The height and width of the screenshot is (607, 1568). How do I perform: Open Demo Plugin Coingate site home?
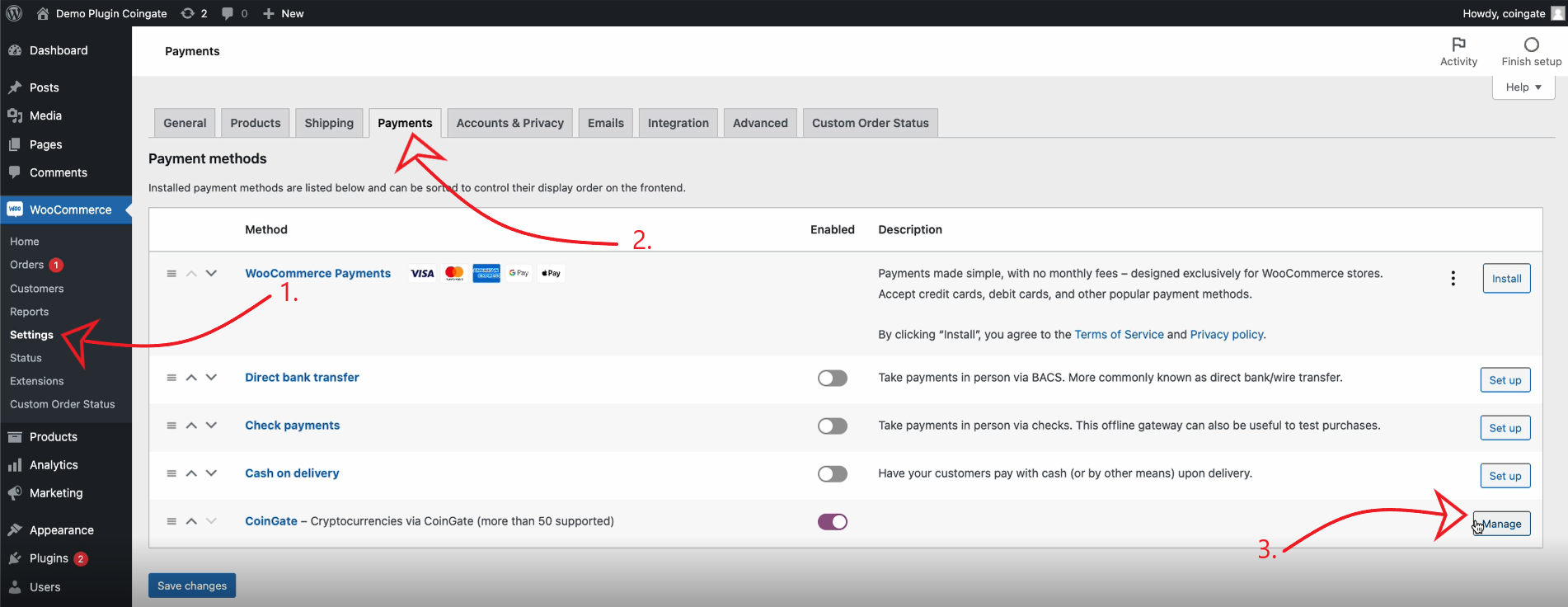[101, 13]
